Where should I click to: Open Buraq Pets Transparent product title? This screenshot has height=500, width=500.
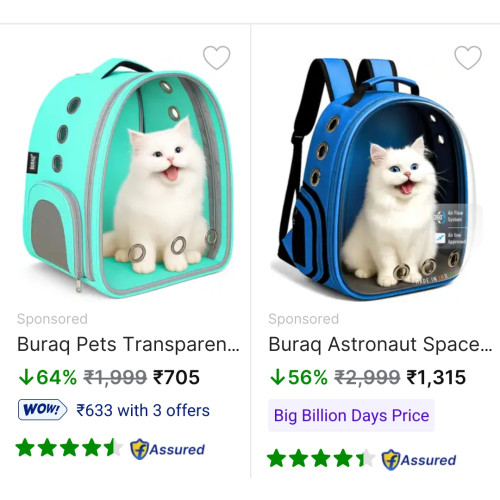click(x=128, y=344)
